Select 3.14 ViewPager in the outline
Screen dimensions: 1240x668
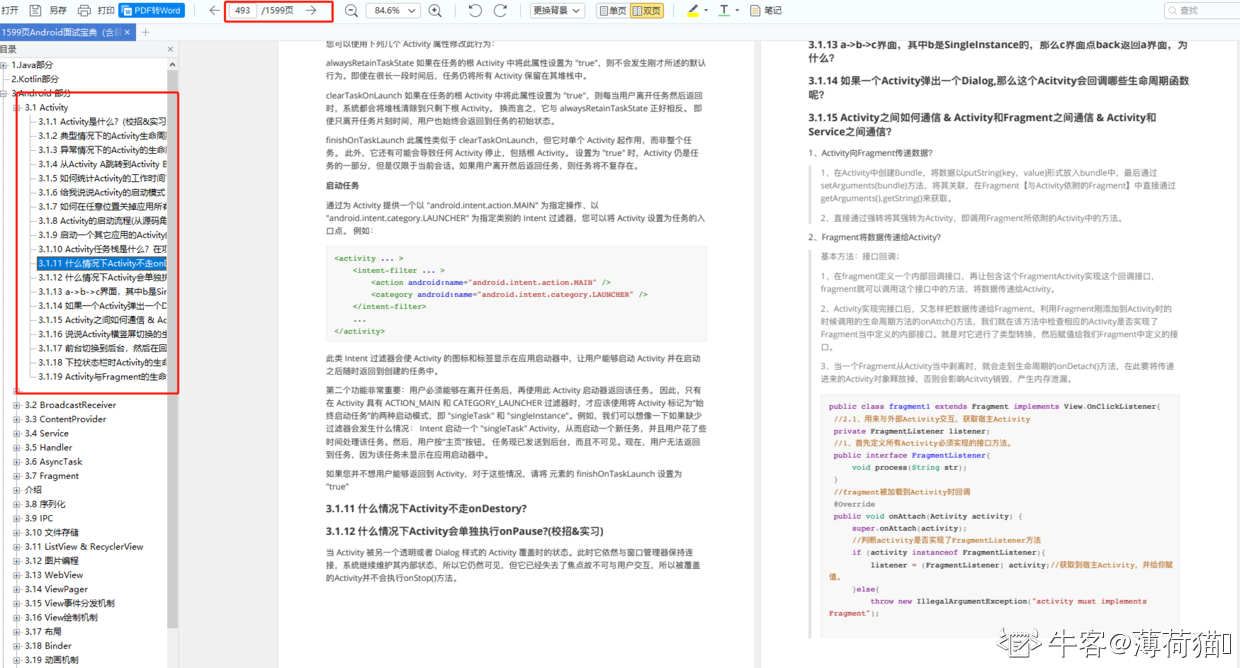click(56, 590)
